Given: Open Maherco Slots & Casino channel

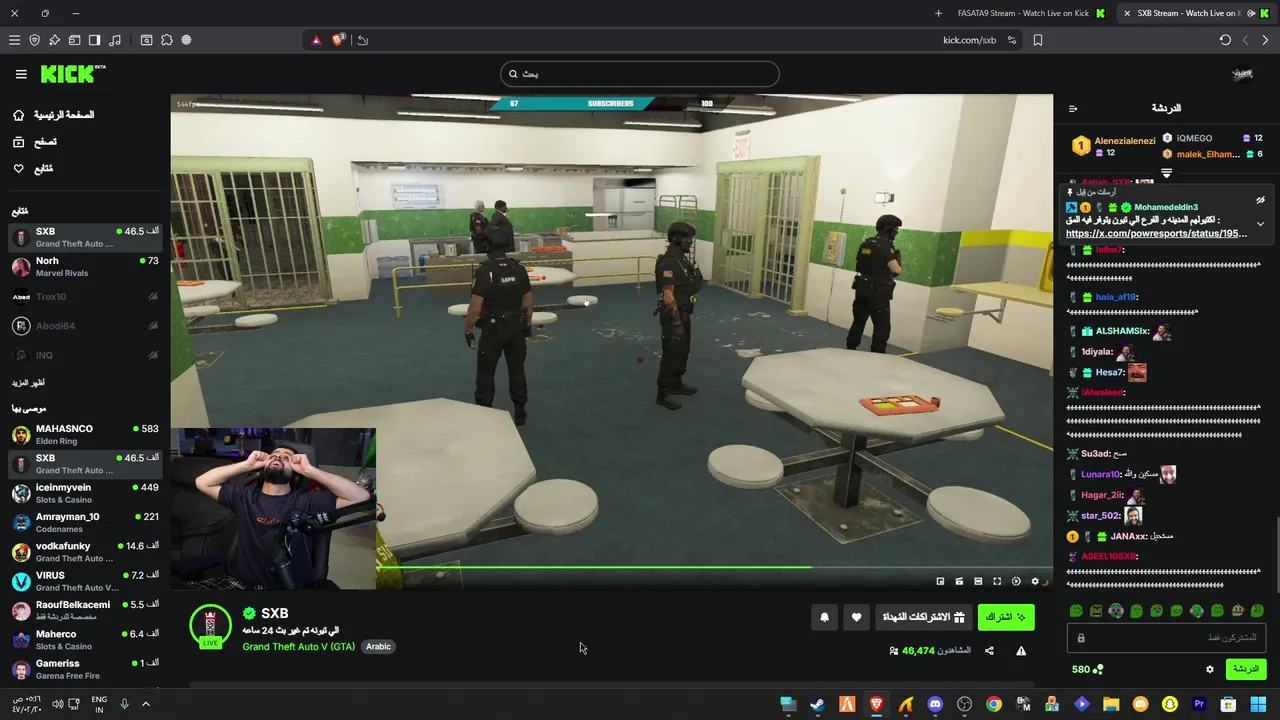Looking at the screenshot, I should tap(85, 640).
